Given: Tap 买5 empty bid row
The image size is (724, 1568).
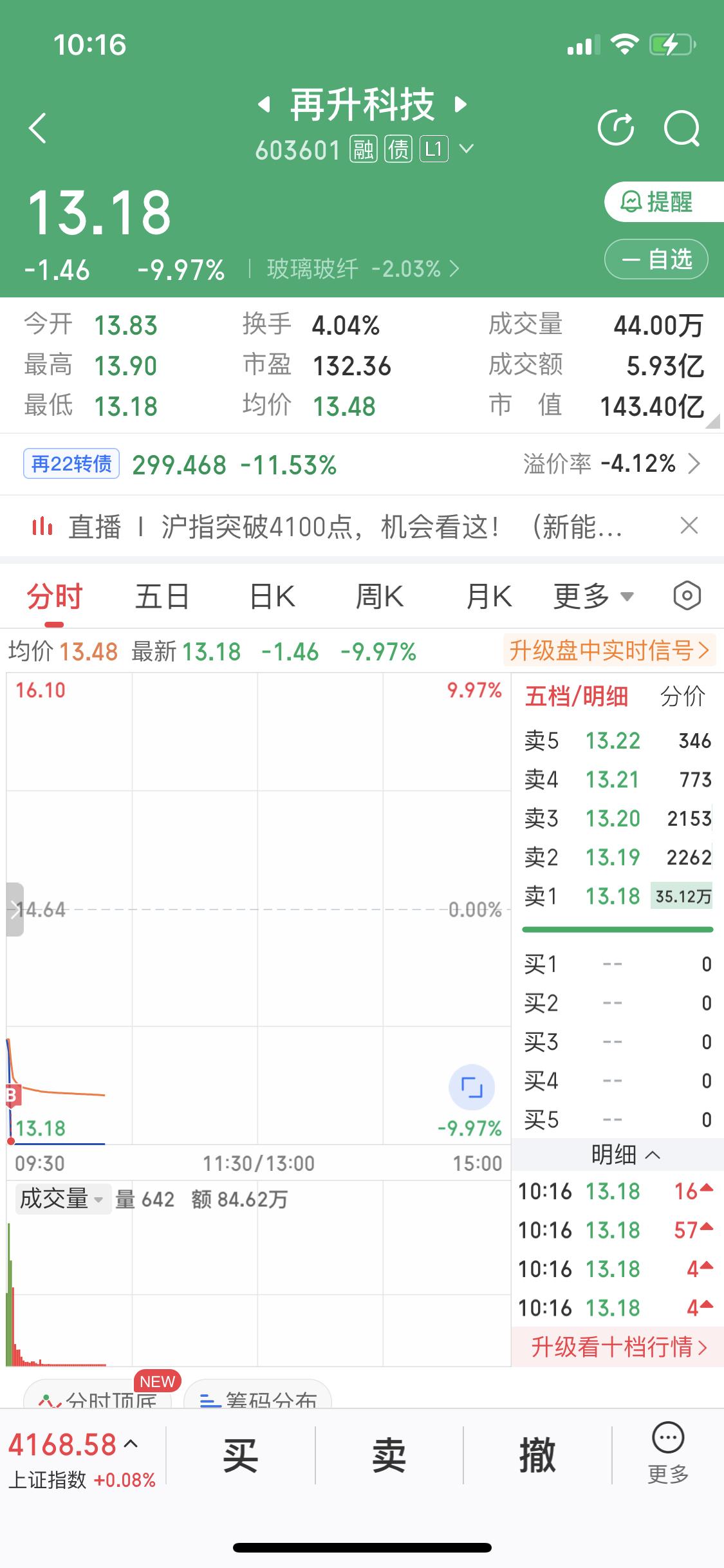Looking at the screenshot, I should pyautogui.click(x=618, y=1120).
